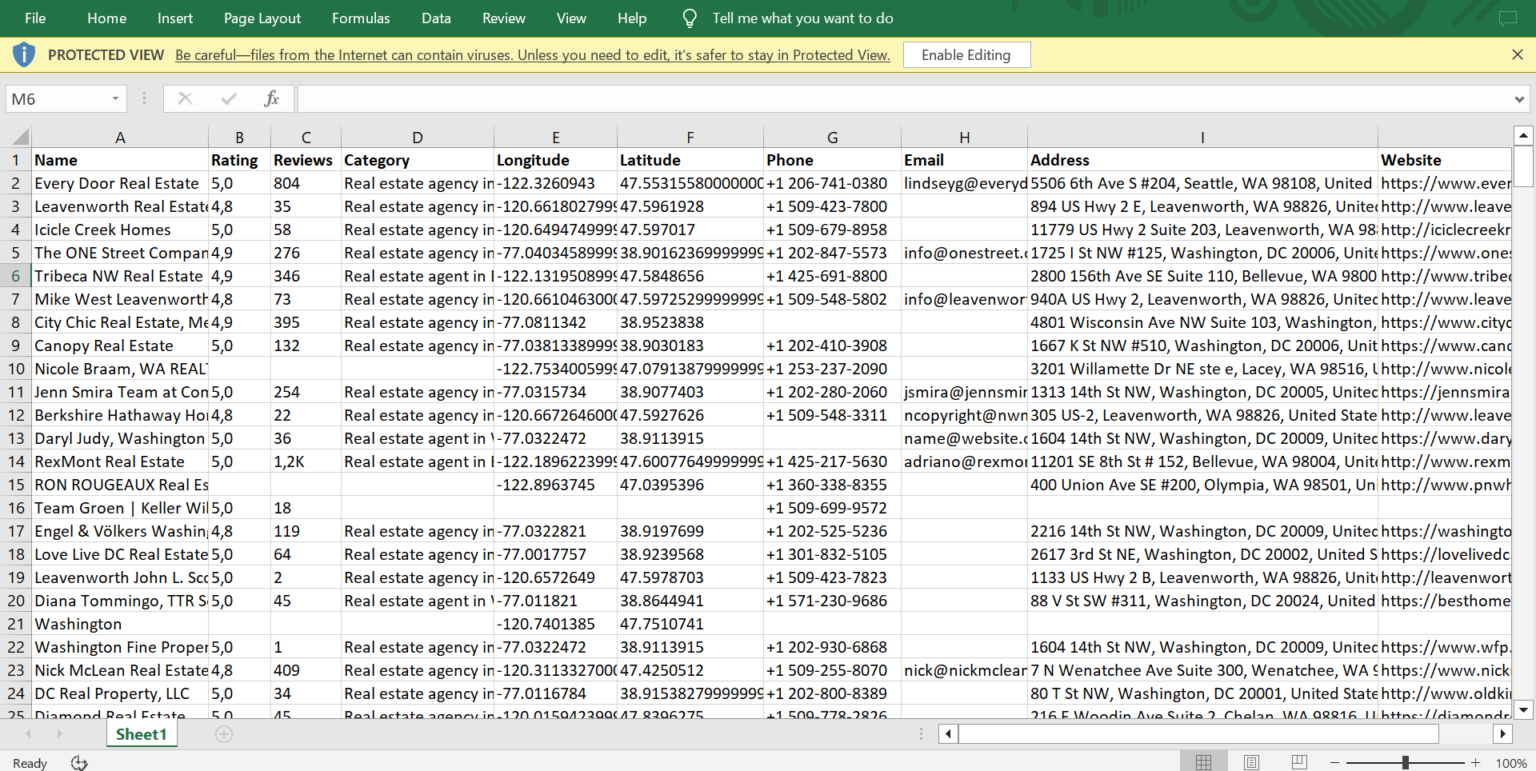This screenshot has width=1536, height=771.
Task: Click the Insert Function (fx) icon
Action: tap(271, 98)
